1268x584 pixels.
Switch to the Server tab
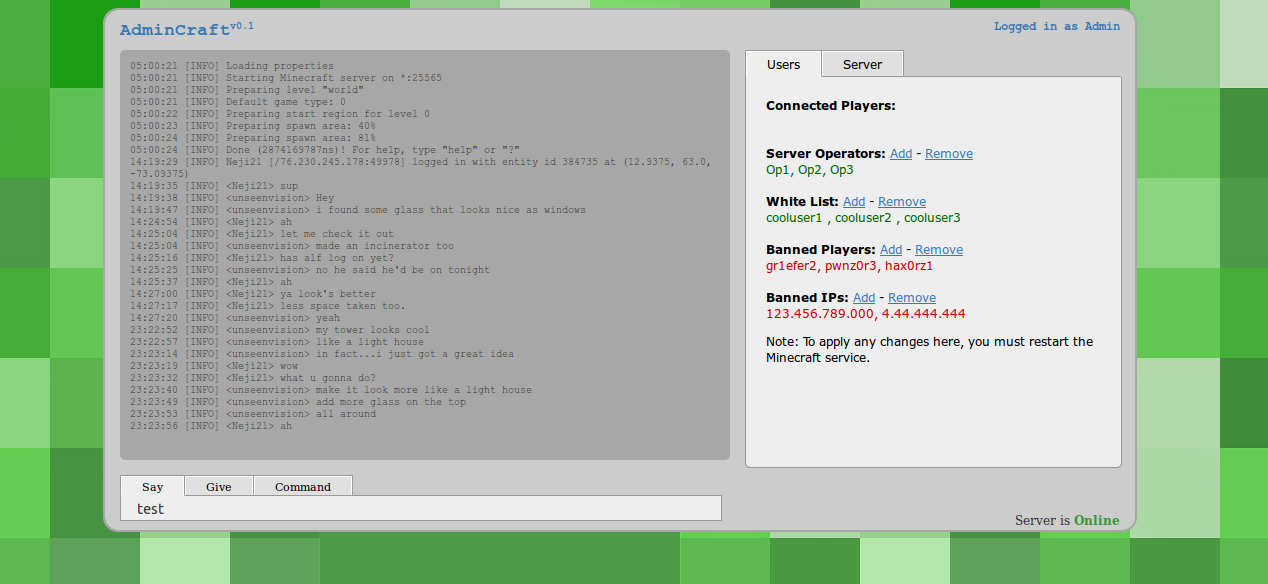[x=861, y=63]
